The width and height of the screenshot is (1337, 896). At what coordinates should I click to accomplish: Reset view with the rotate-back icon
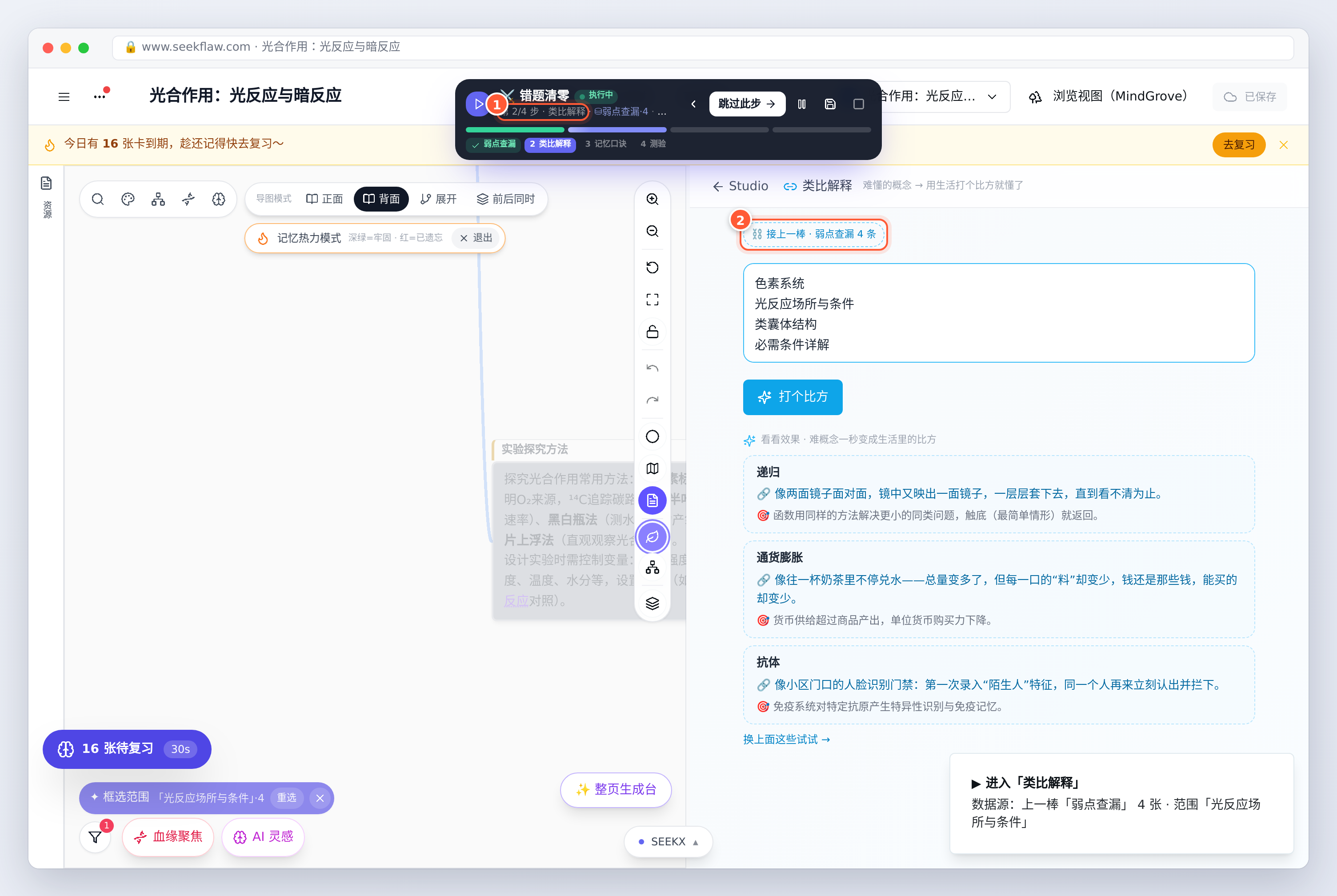point(652,268)
